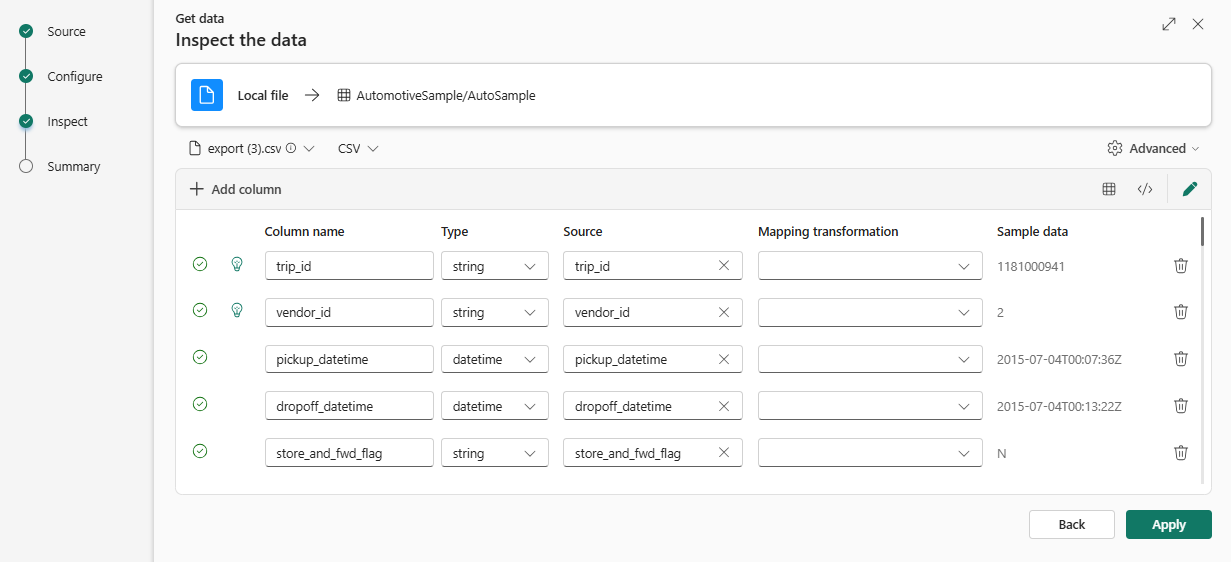Delete the trip_id column row
The image size is (1231, 562).
(x=1181, y=265)
